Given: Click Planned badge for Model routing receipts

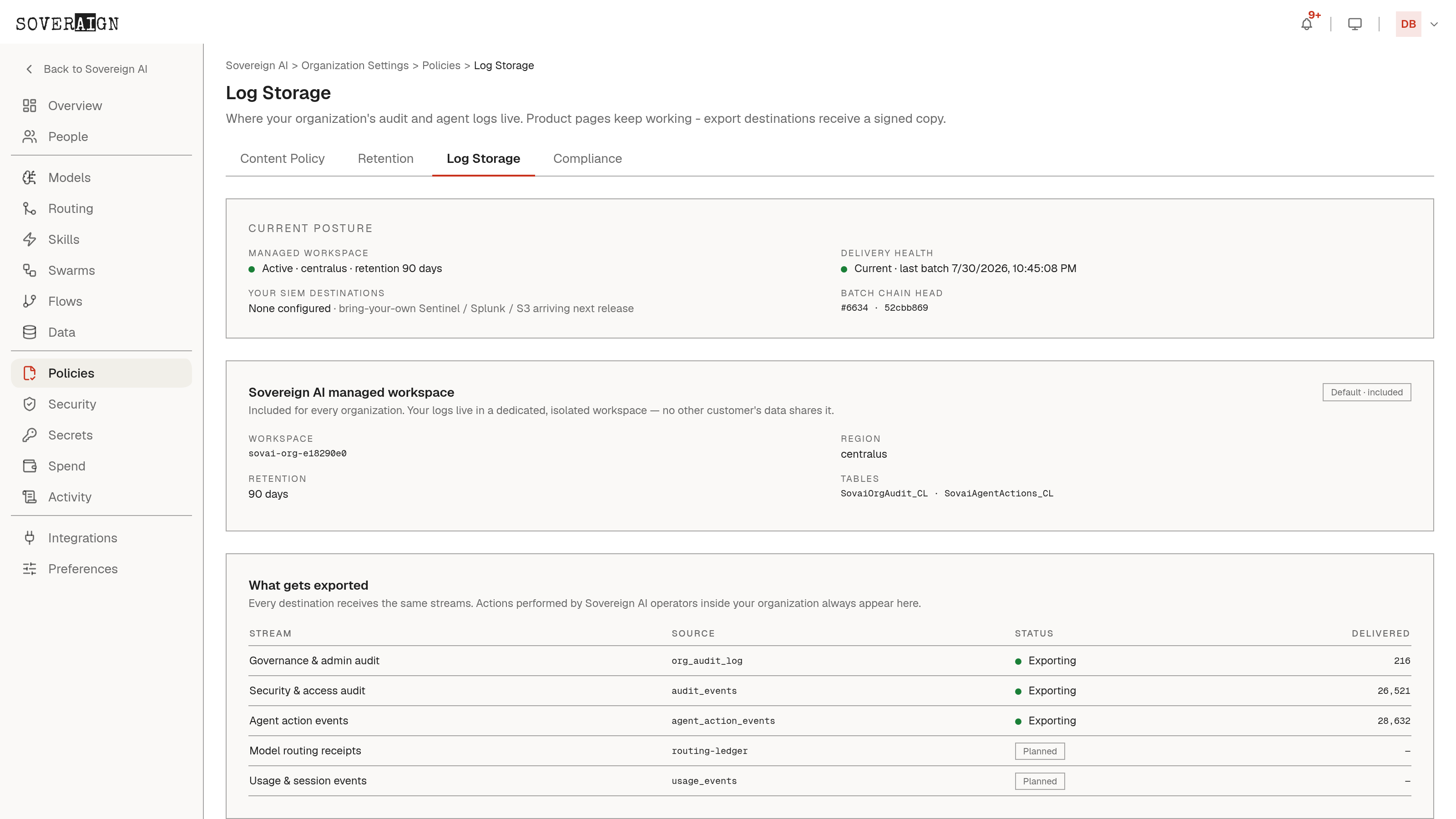Looking at the screenshot, I should (x=1039, y=751).
